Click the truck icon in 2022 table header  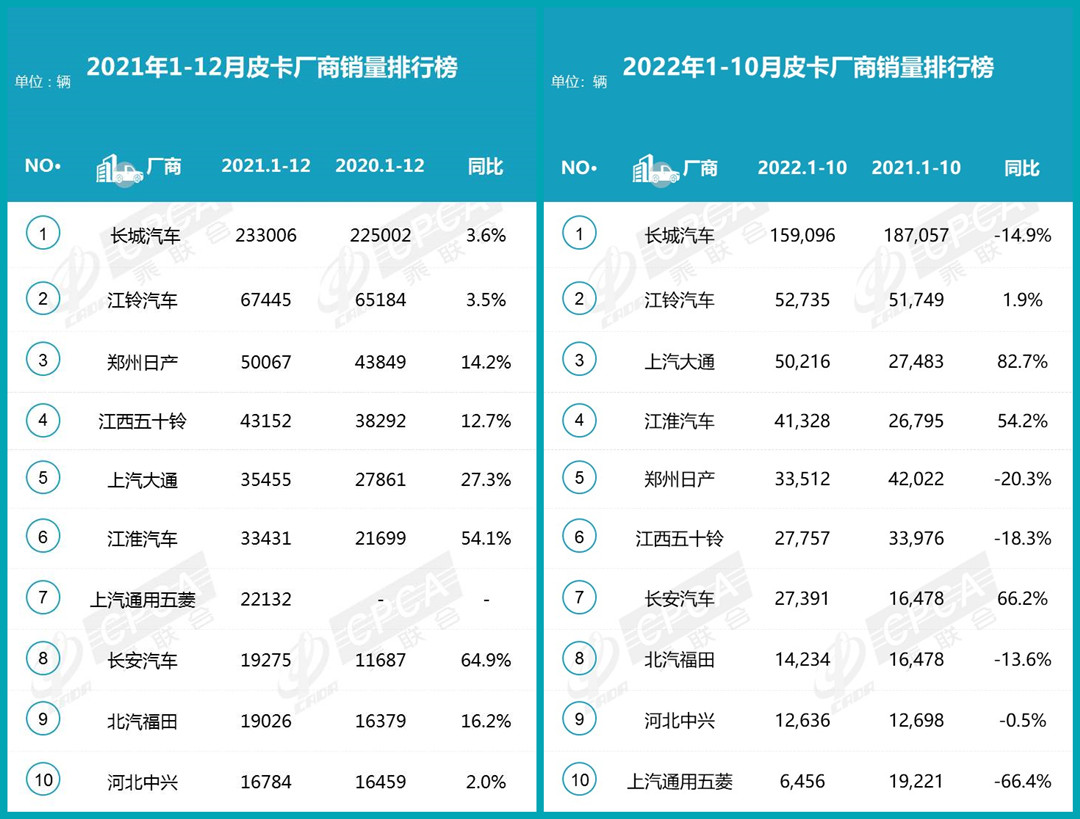tap(655, 168)
